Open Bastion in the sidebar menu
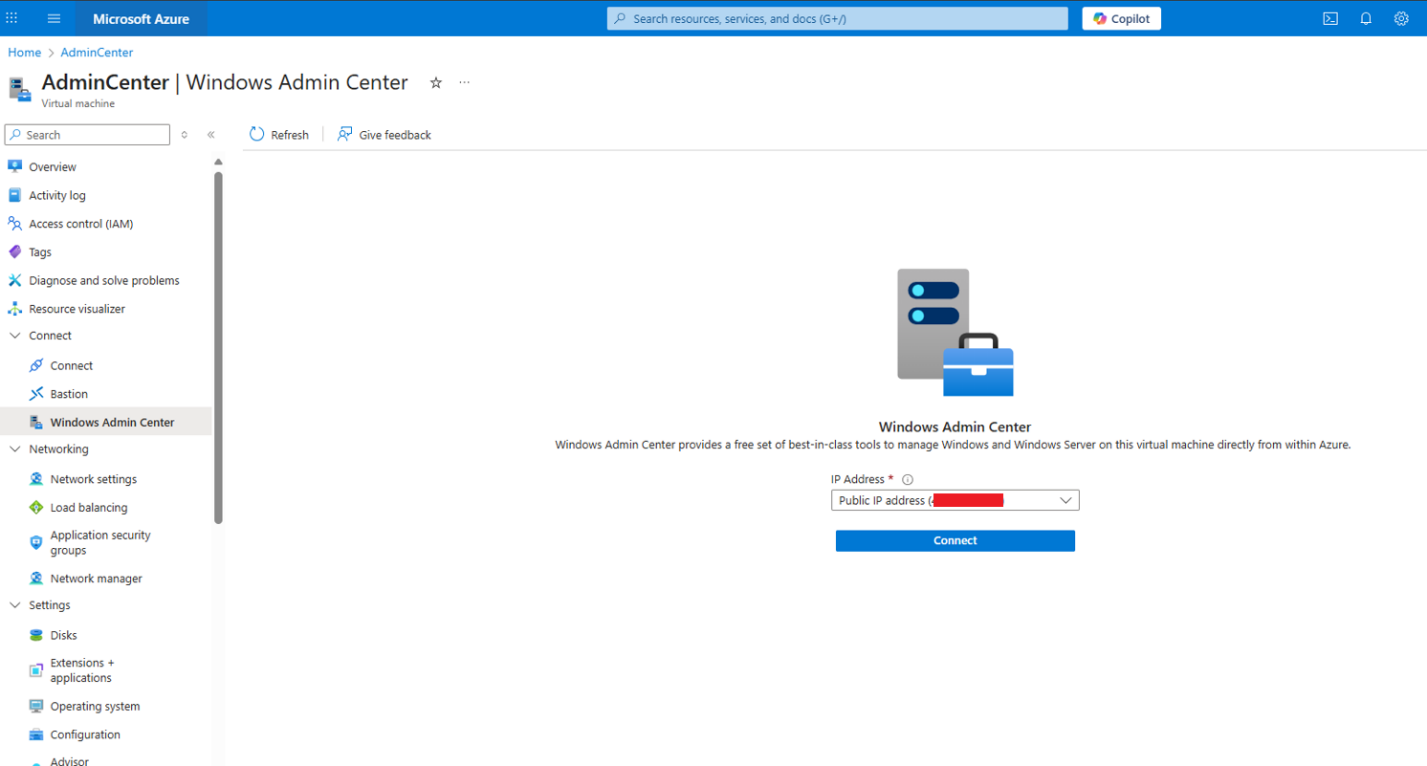This screenshot has height=766, width=1427. 69,394
